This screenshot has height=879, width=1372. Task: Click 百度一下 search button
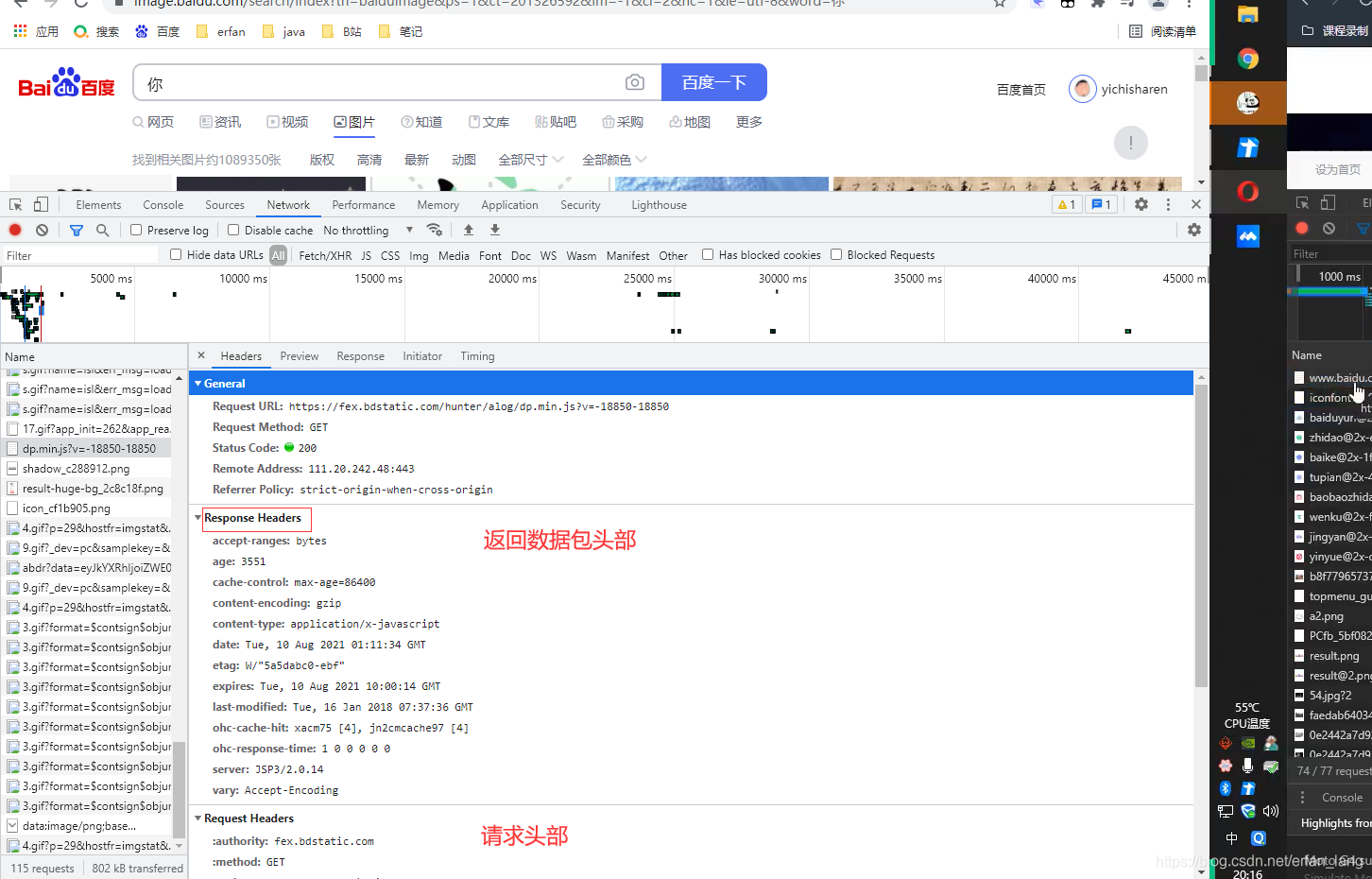click(714, 82)
